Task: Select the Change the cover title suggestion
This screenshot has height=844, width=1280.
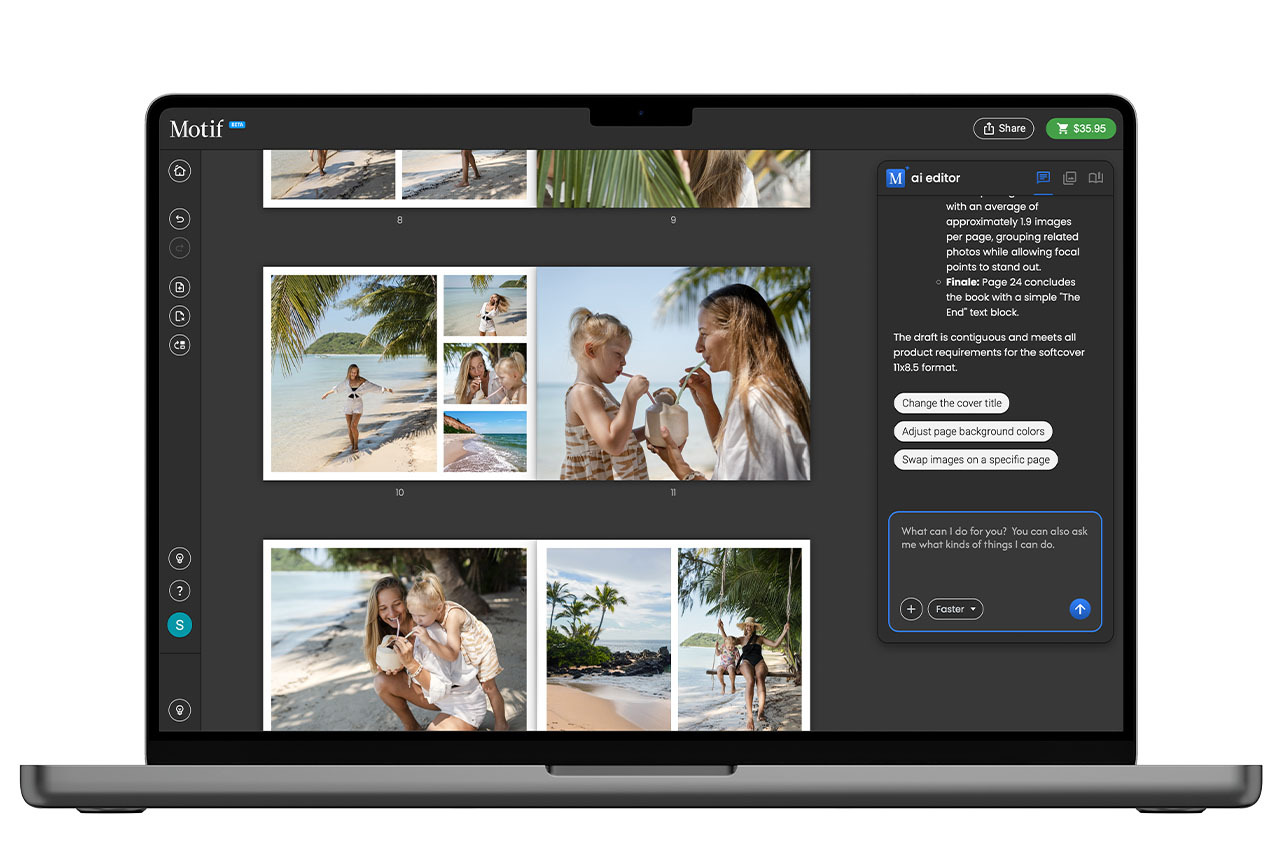Action: click(x=951, y=403)
